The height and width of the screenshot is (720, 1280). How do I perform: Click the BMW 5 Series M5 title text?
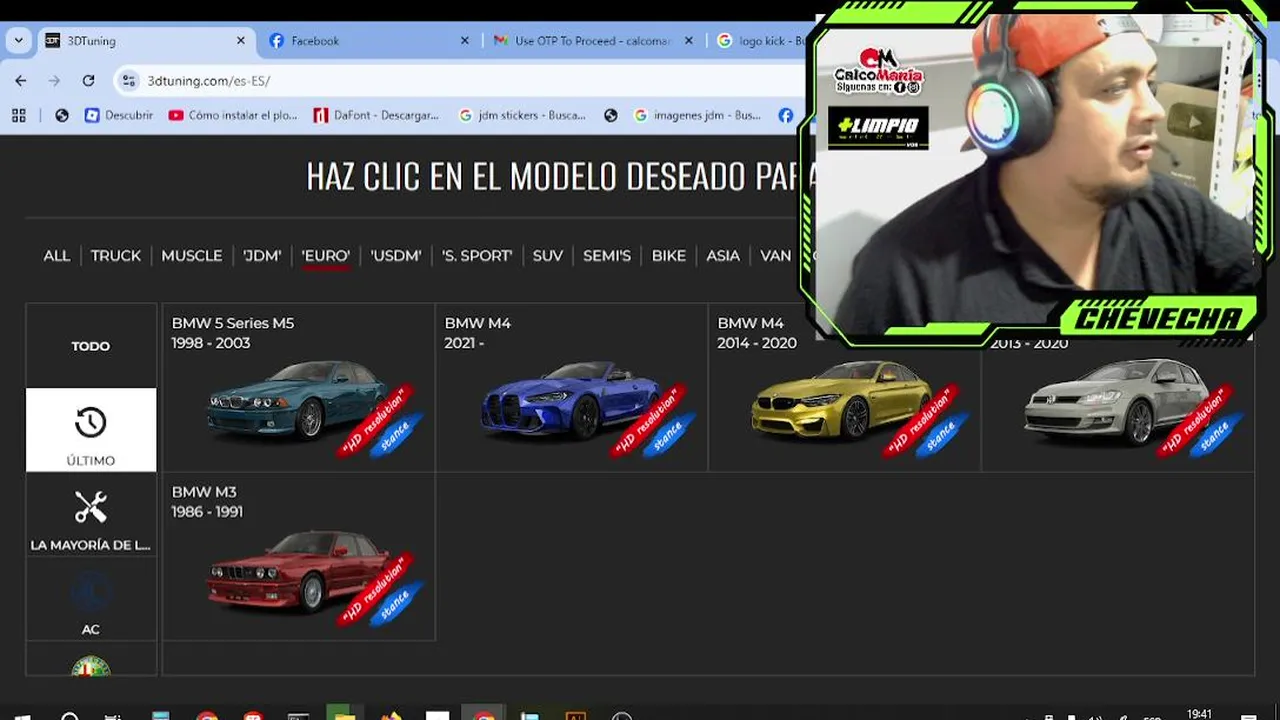coord(233,323)
